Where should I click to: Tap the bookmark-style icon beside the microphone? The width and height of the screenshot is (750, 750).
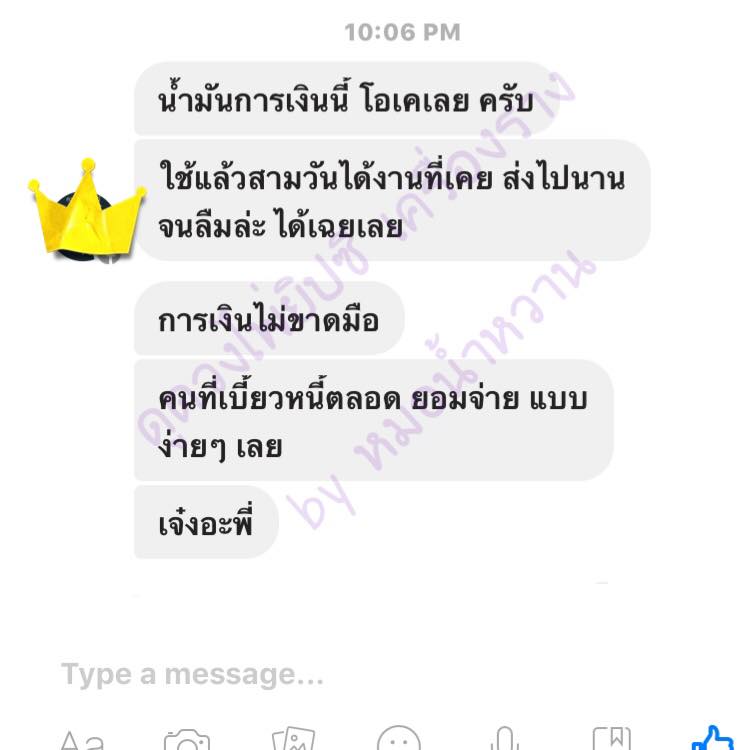point(612,739)
